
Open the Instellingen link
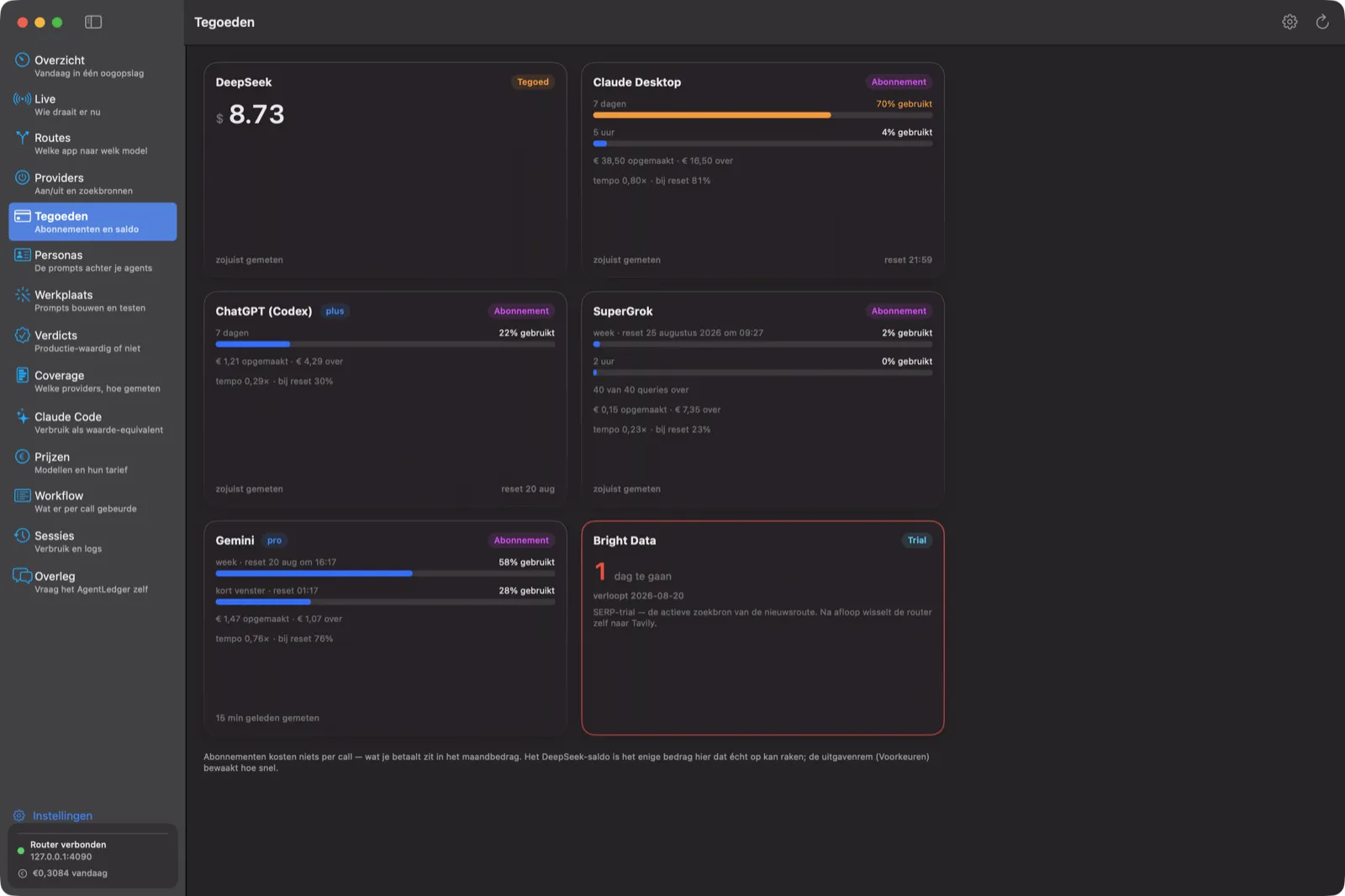(62, 815)
